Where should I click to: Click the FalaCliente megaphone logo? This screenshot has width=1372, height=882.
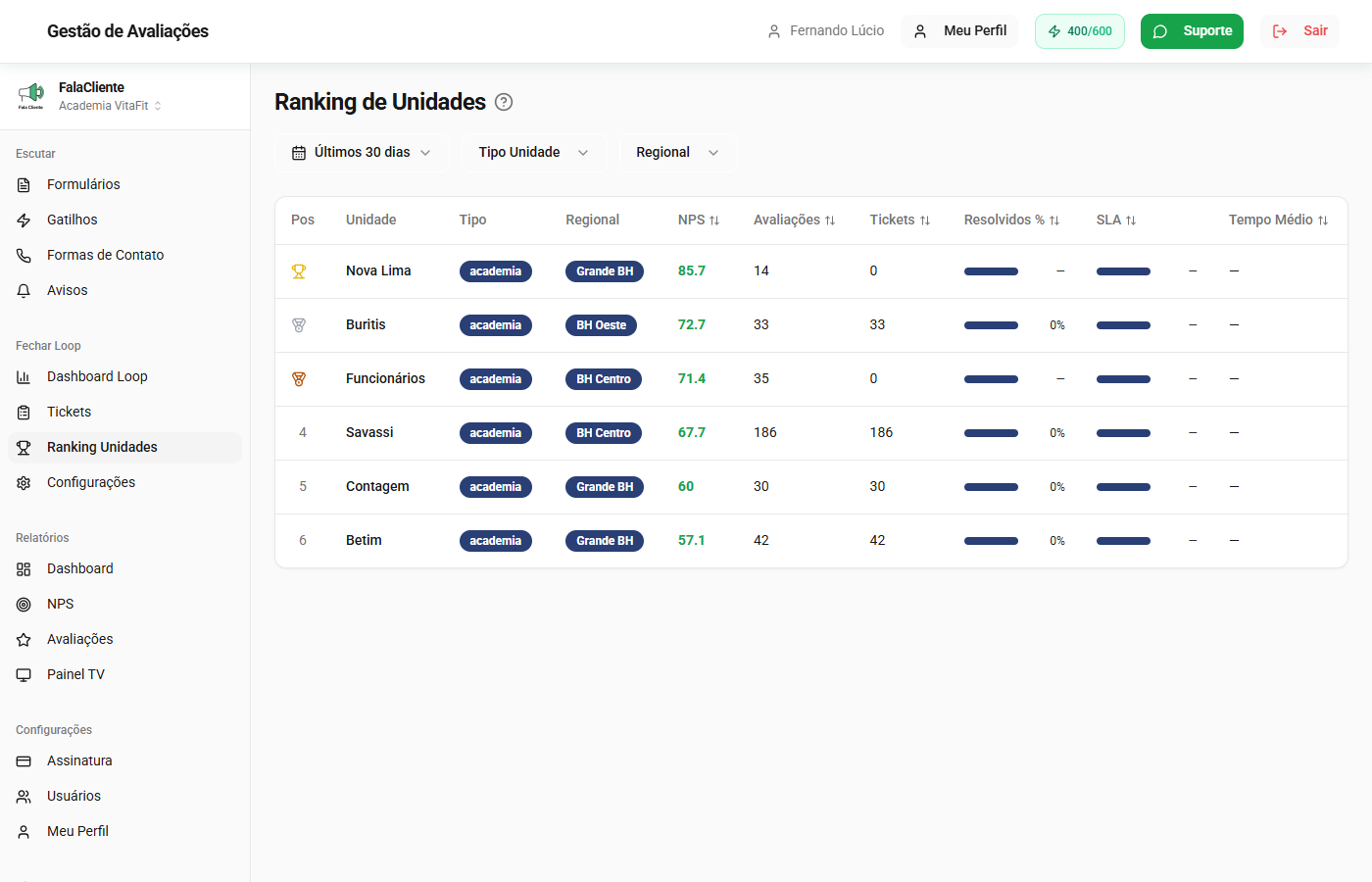[x=30, y=95]
